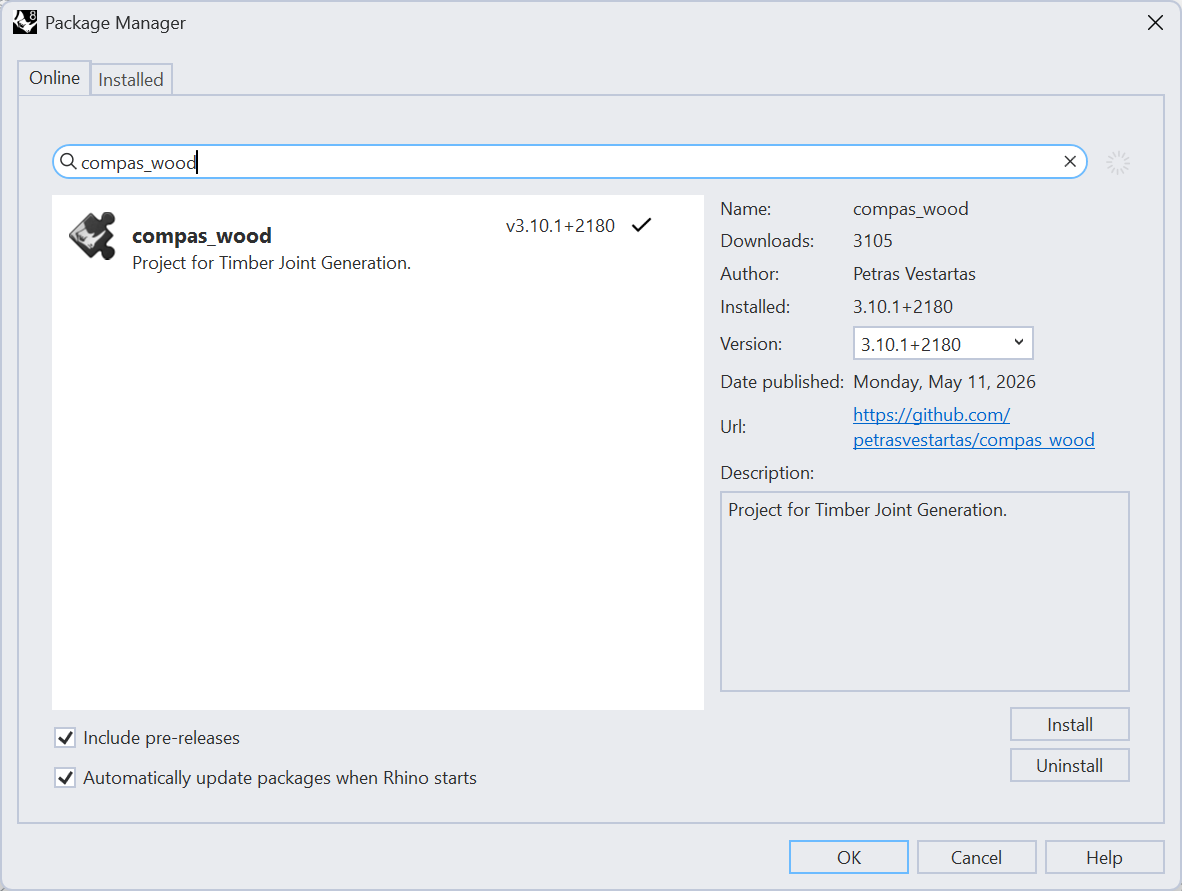The height and width of the screenshot is (891, 1182).
Task: Open Help for Package Manager
Action: pyautogui.click(x=1104, y=857)
